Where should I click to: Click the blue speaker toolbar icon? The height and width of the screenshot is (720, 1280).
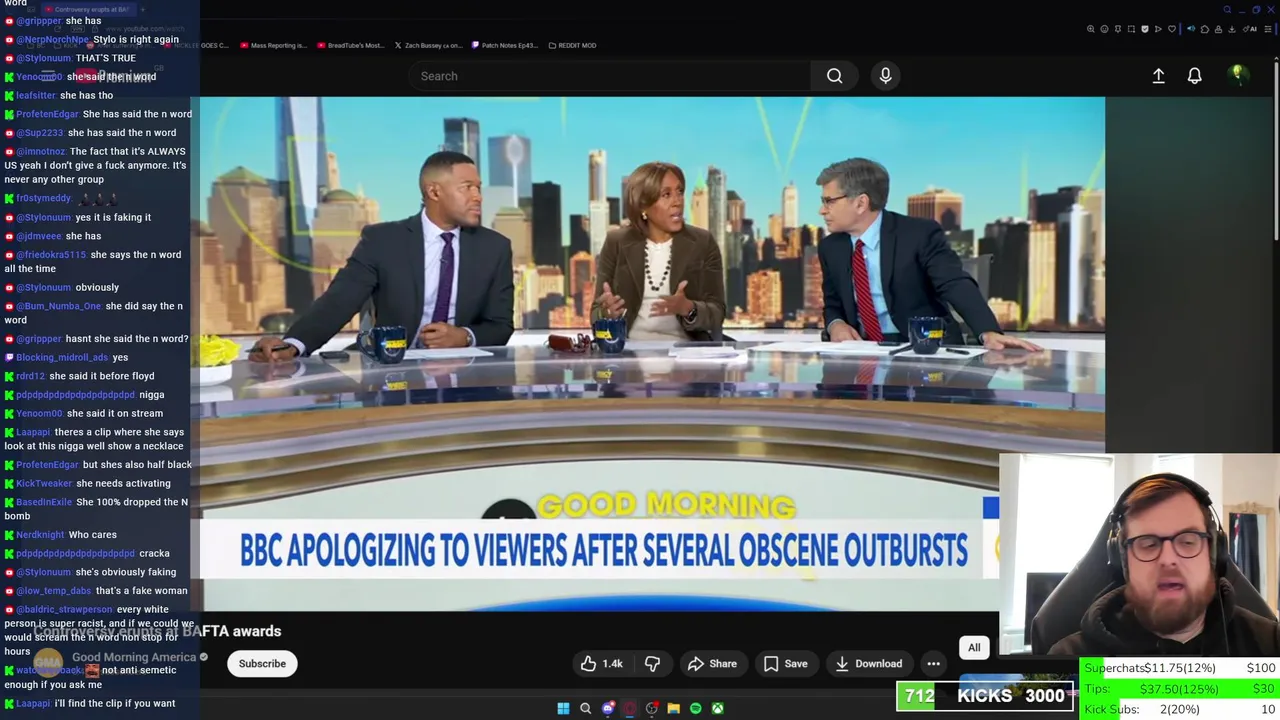(1191, 29)
